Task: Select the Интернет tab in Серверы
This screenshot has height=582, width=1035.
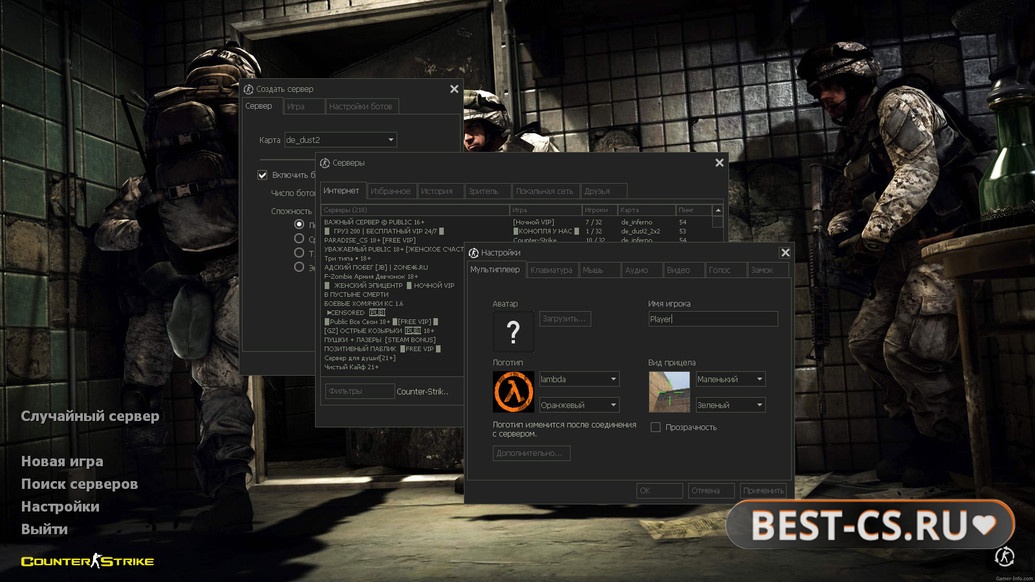Action: (342, 191)
